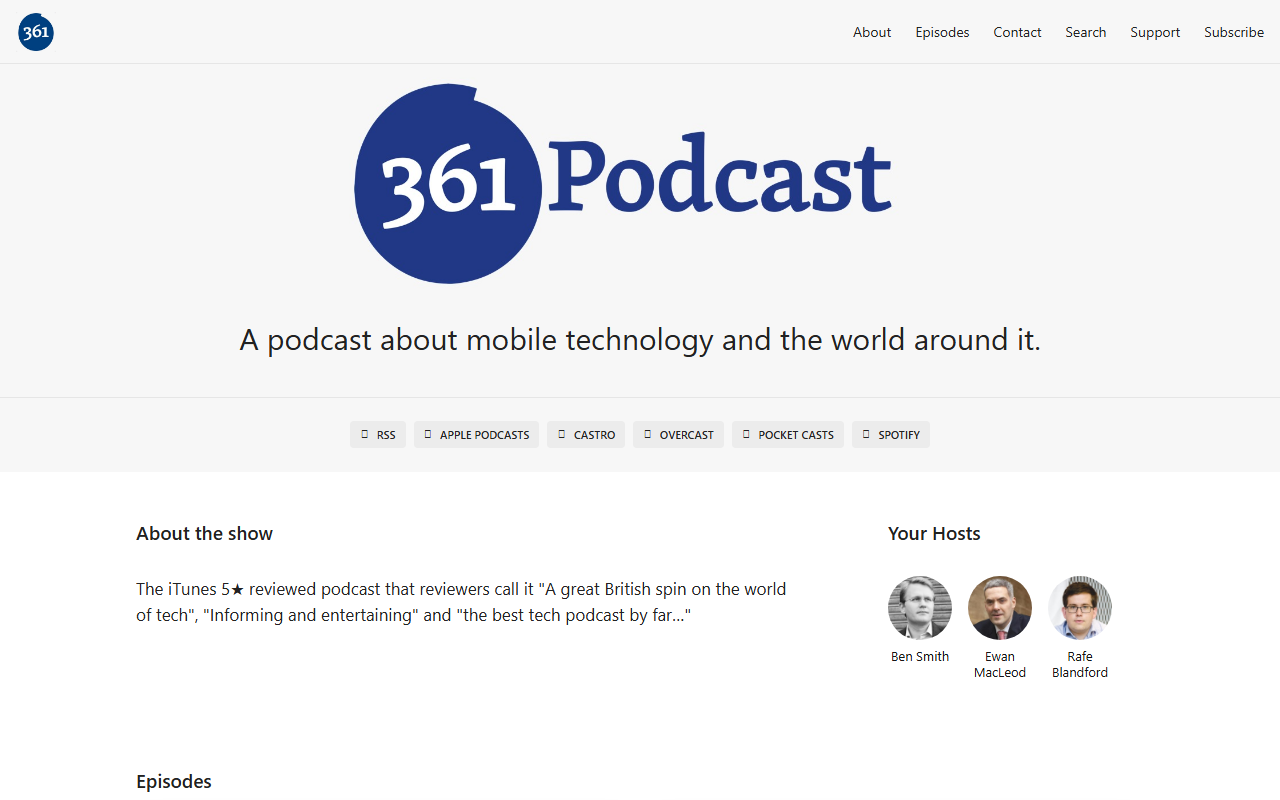
Task: Click the Rafe Blandford host name
Action: pyautogui.click(x=1080, y=665)
